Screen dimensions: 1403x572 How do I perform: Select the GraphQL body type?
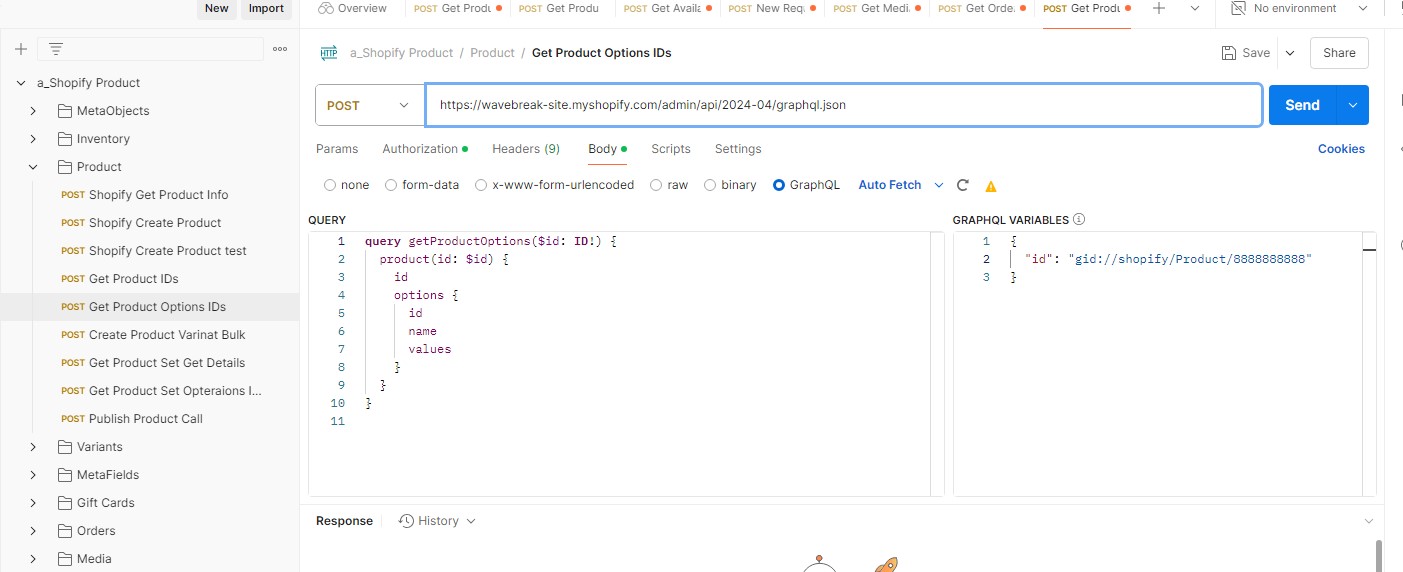click(x=779, y=185)
